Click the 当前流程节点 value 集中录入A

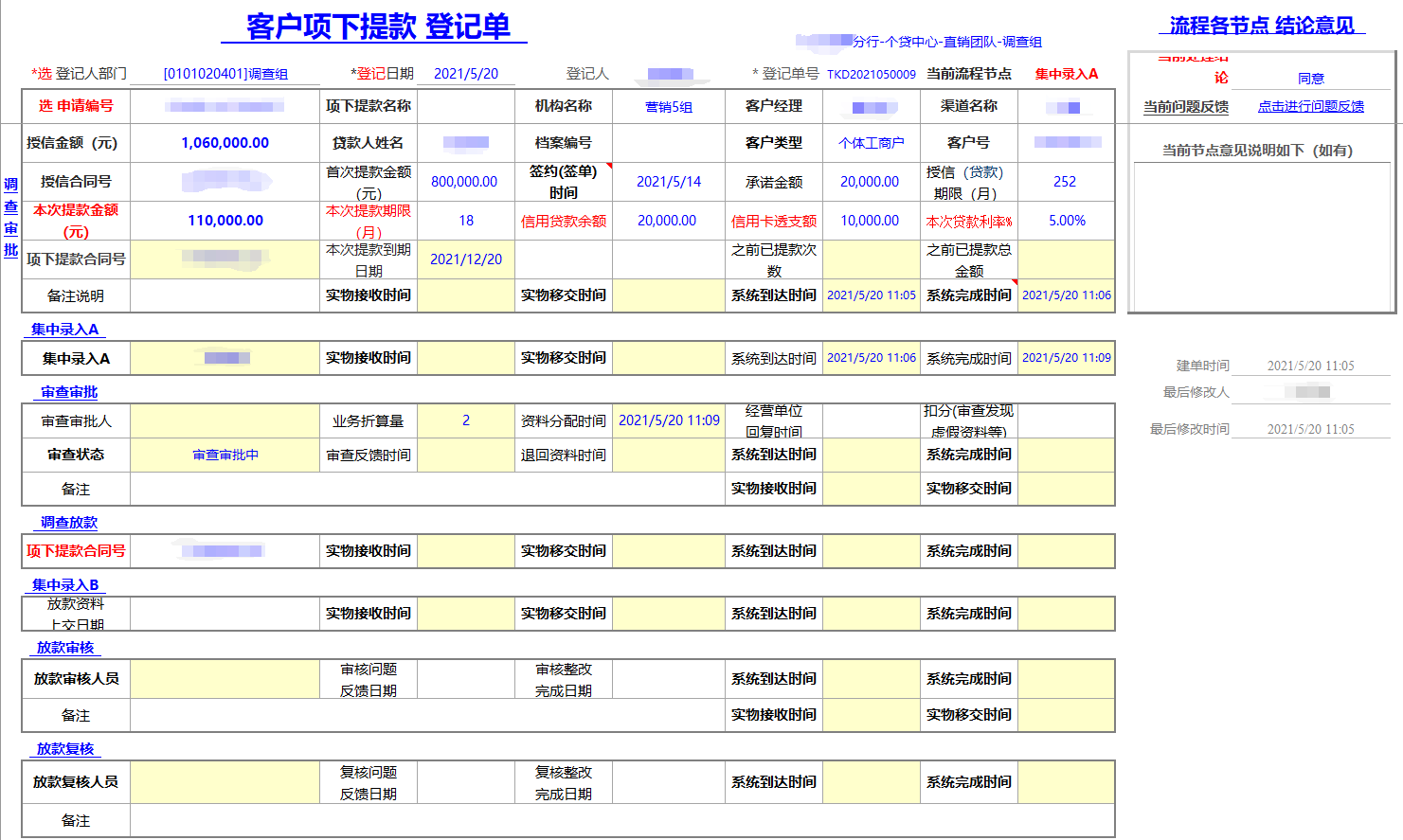pyautogui.click(x=1067, y=74)
